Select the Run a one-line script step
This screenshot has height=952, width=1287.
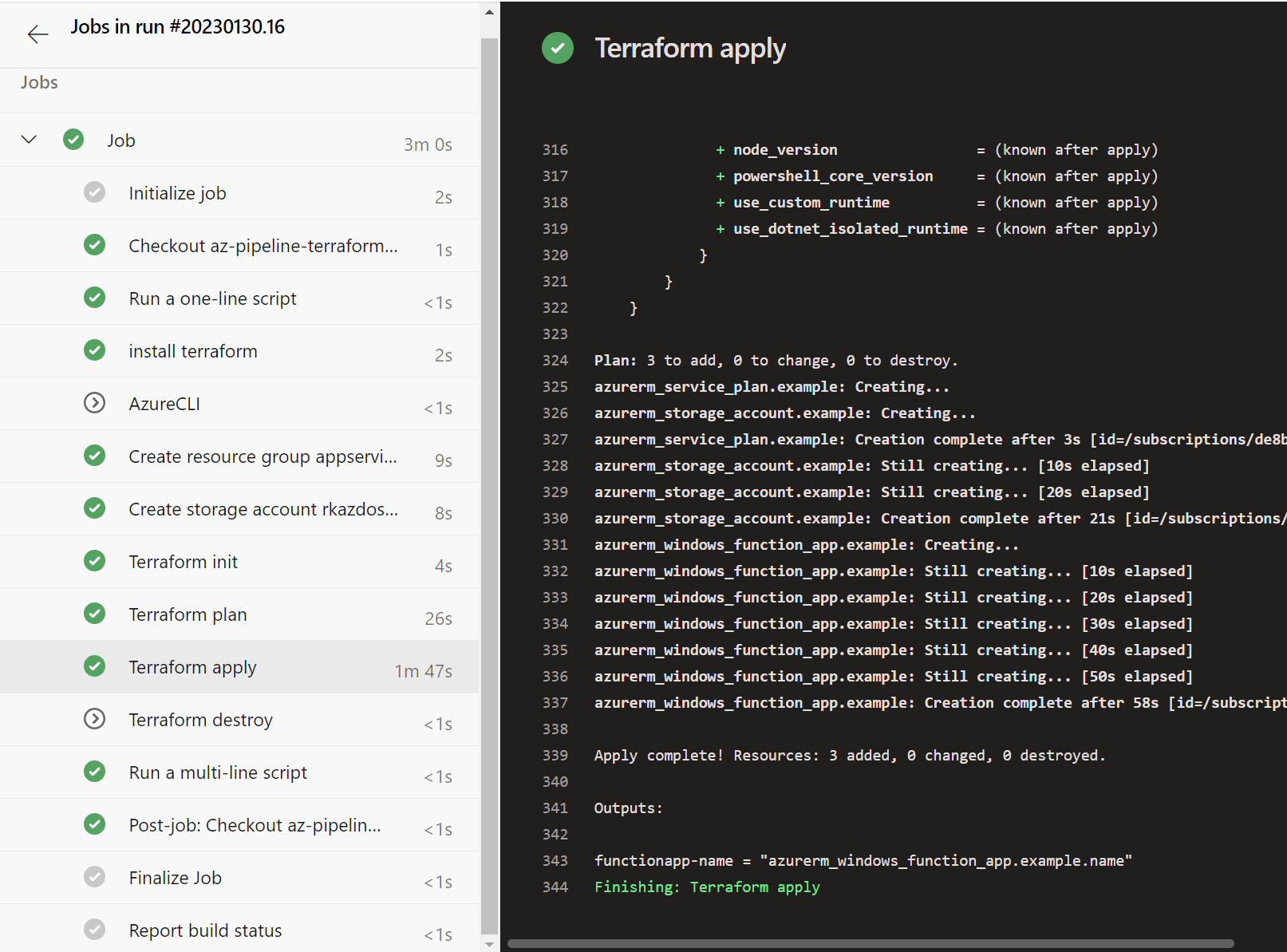coord(212,298)
